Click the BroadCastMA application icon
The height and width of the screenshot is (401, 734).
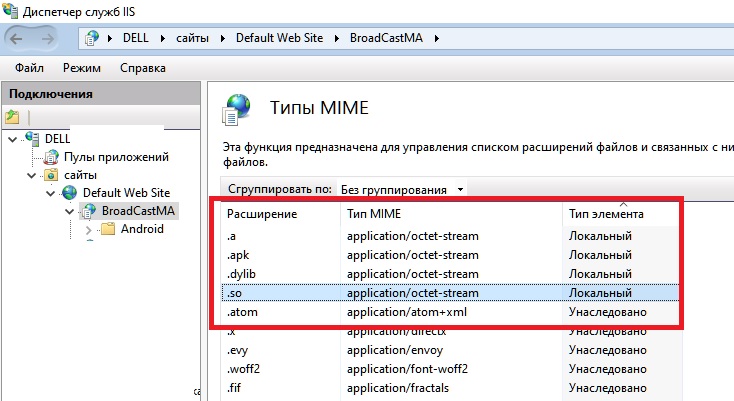(x=88, y=211)
